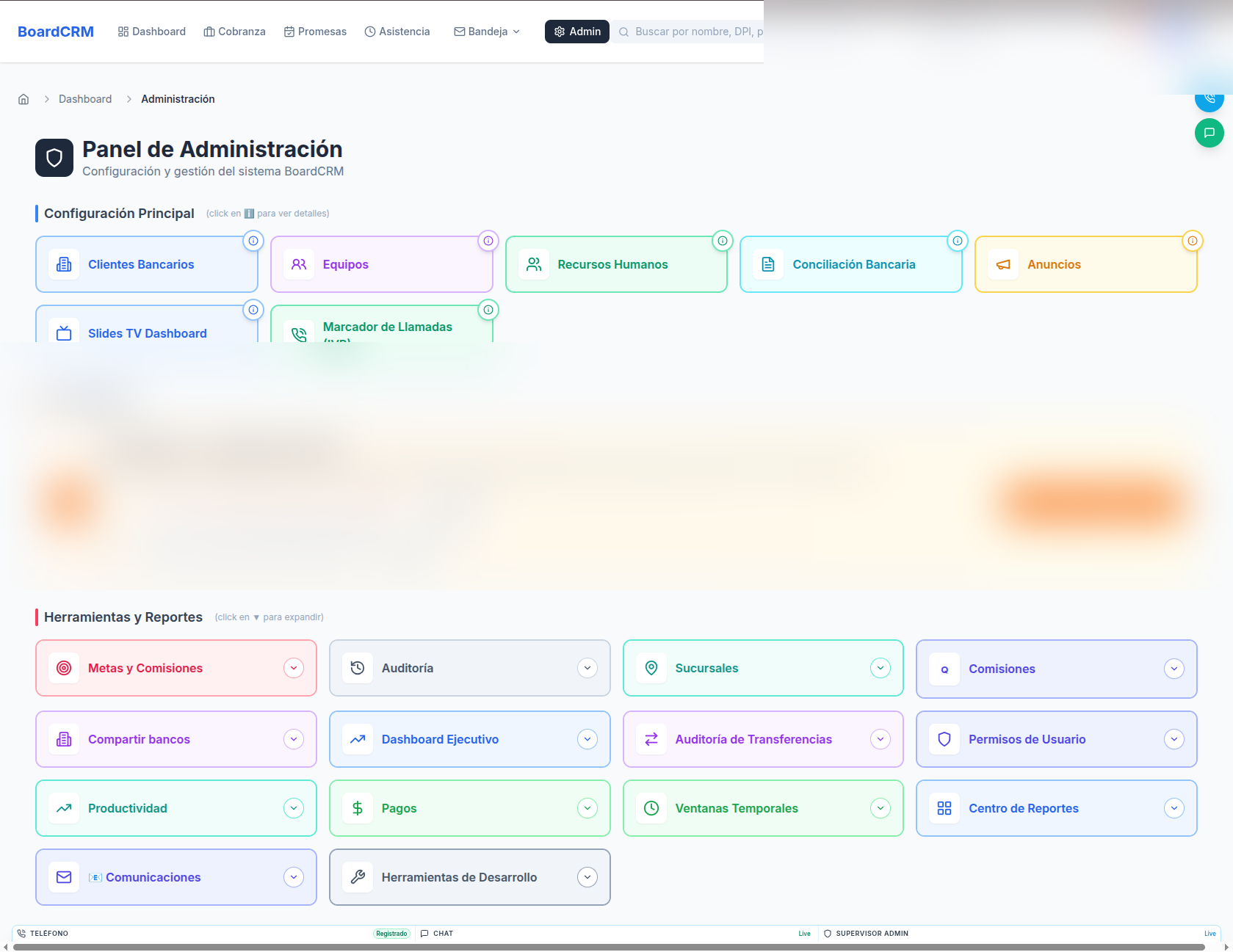Open the Slides TV Dashboard card
The image size is (1233, 952).
(x=147, y=324)
